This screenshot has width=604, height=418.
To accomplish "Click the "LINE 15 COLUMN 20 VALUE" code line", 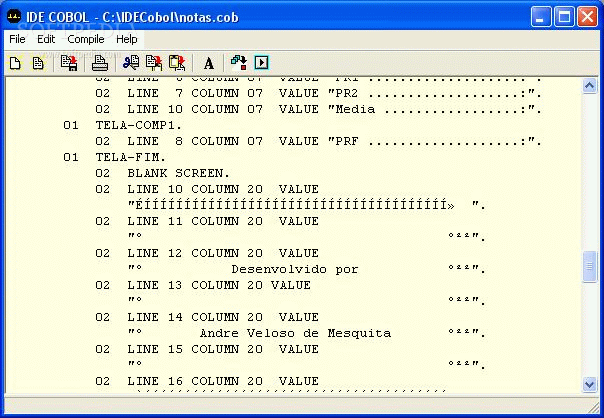I will pyautogui.click(x=207, y=349).
